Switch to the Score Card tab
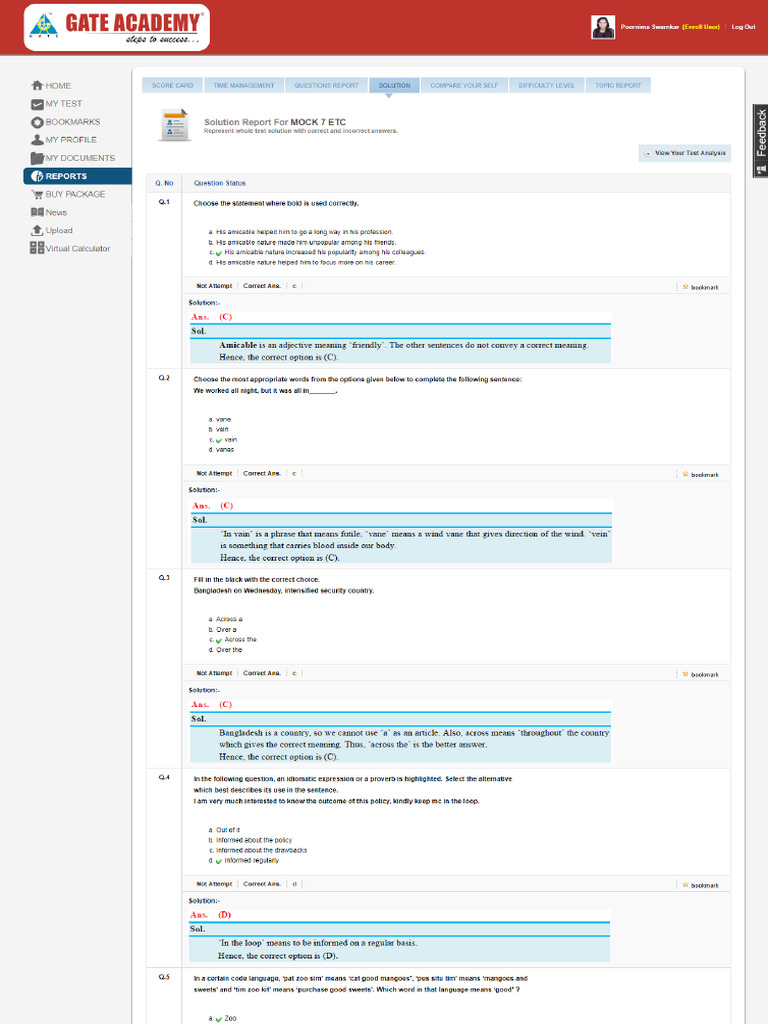The width and height of the screenshot is (768, 1024). pyautogui.click(x=172, y=86)
